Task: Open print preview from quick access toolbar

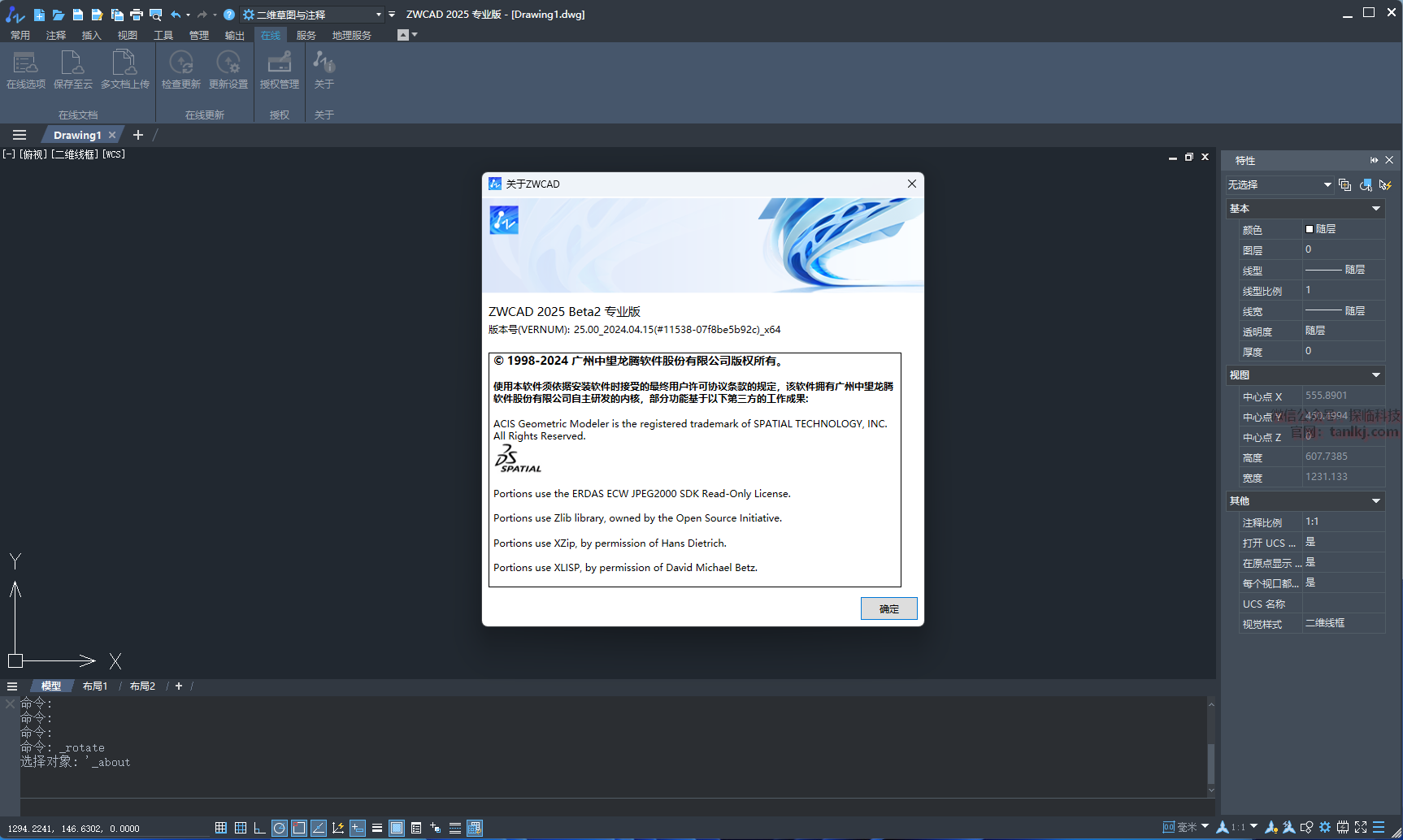Action: [x=156, y=15]
